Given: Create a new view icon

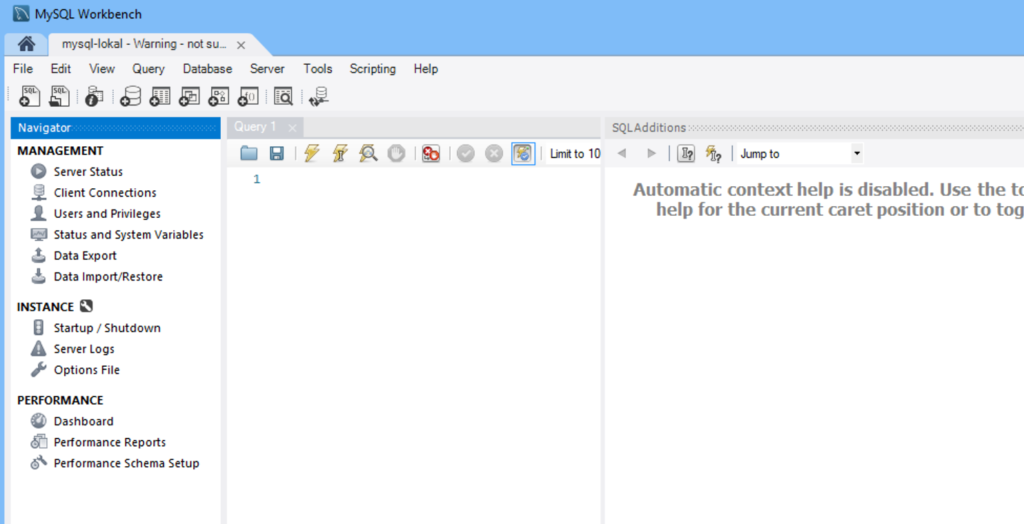Looking at the screenshot, I should [189, 96].
